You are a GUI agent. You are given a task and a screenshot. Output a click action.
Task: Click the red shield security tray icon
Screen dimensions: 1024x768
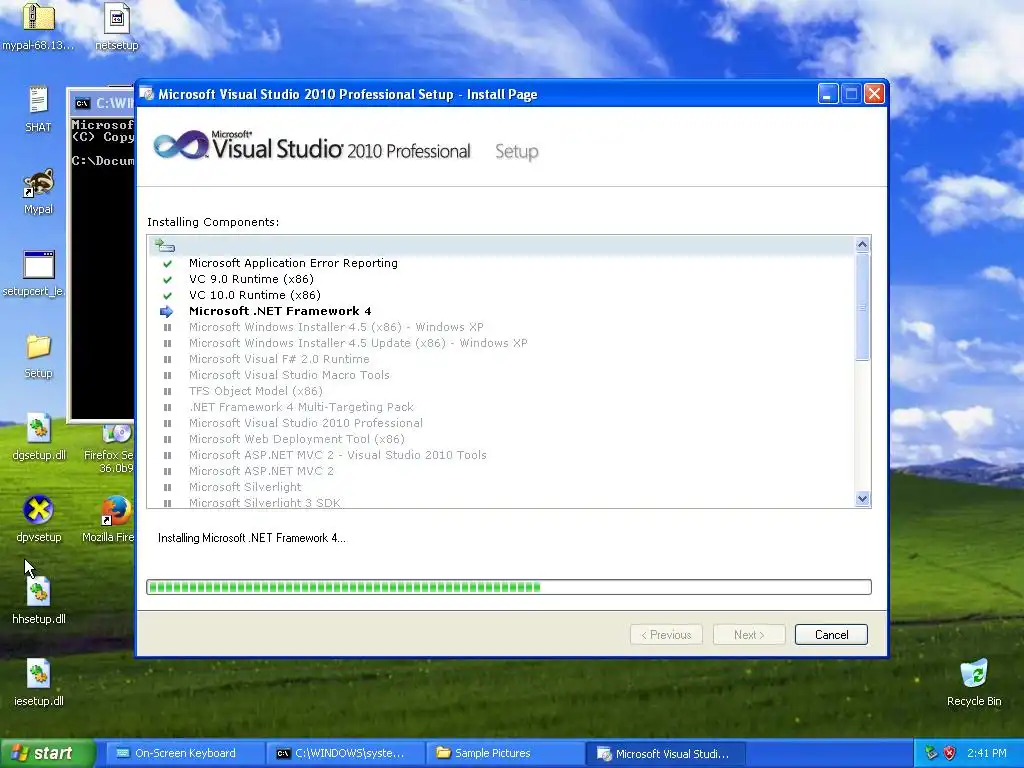pyautogui.click(x=950, y=753)
